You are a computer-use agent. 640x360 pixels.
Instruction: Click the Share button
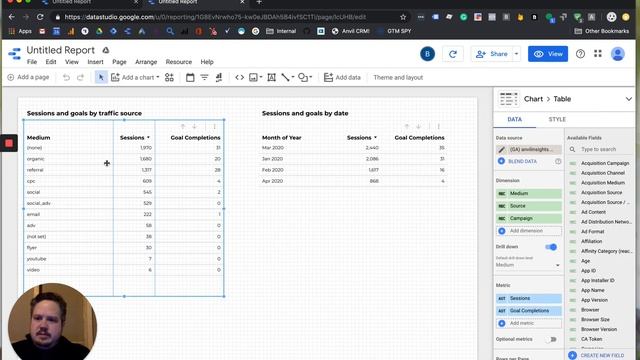[x=492, y=54]
